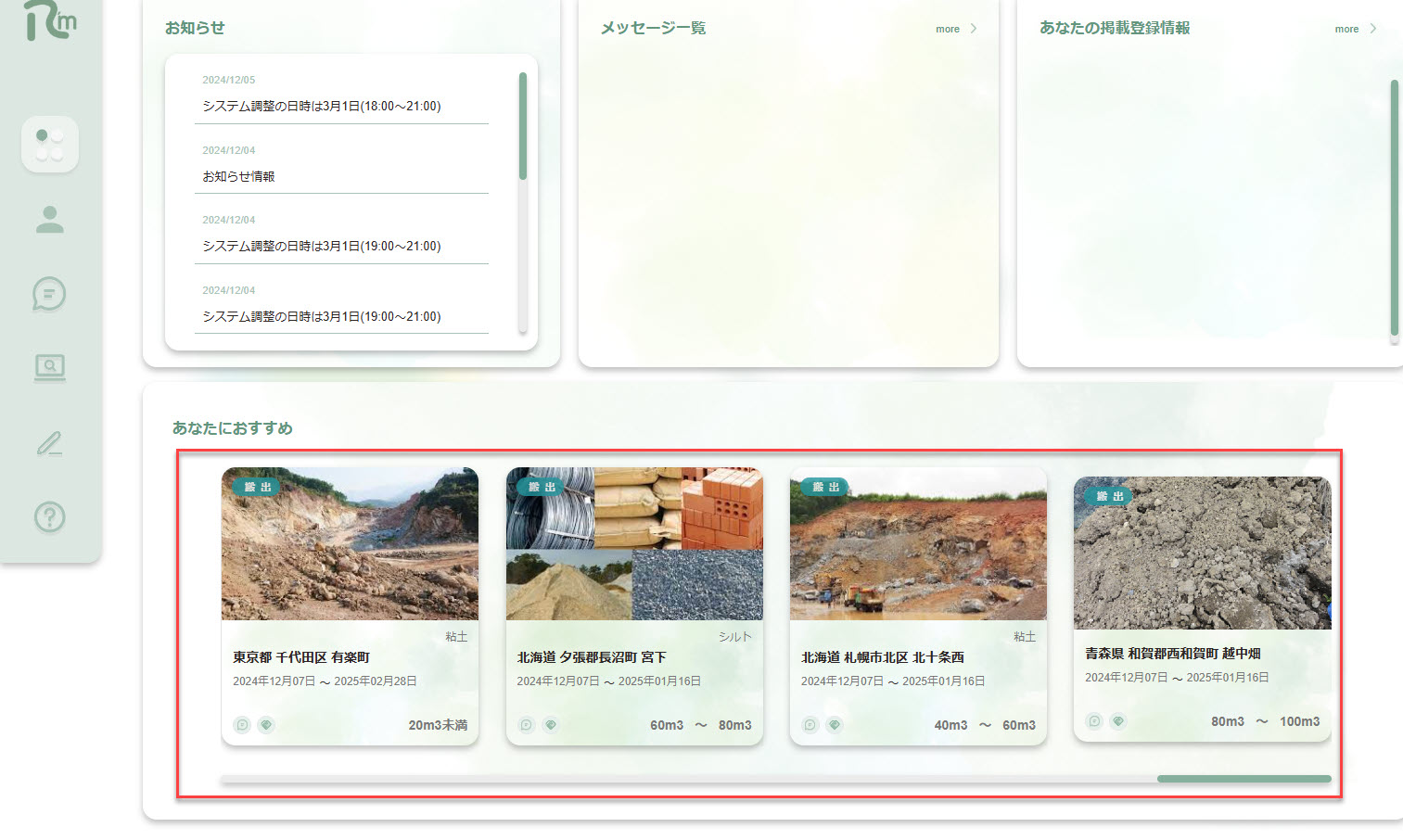Viewport: 1403px width, 840px height.
Task: Click tag icon on 北海道 夕張郡長沼町 card
Action: click(x=551, y=725)
